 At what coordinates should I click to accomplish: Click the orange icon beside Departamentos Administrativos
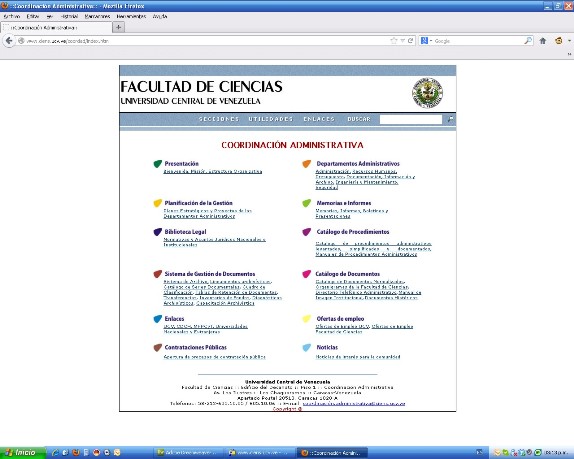pyautogui.click(x=306, y=164)
